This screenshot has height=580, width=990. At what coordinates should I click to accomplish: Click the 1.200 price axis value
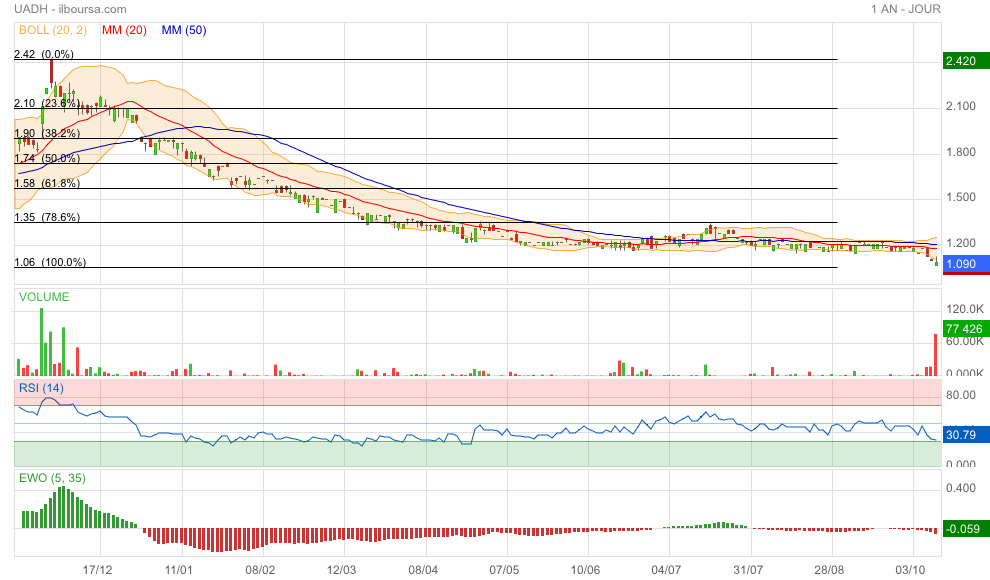(x=960, y=243)
